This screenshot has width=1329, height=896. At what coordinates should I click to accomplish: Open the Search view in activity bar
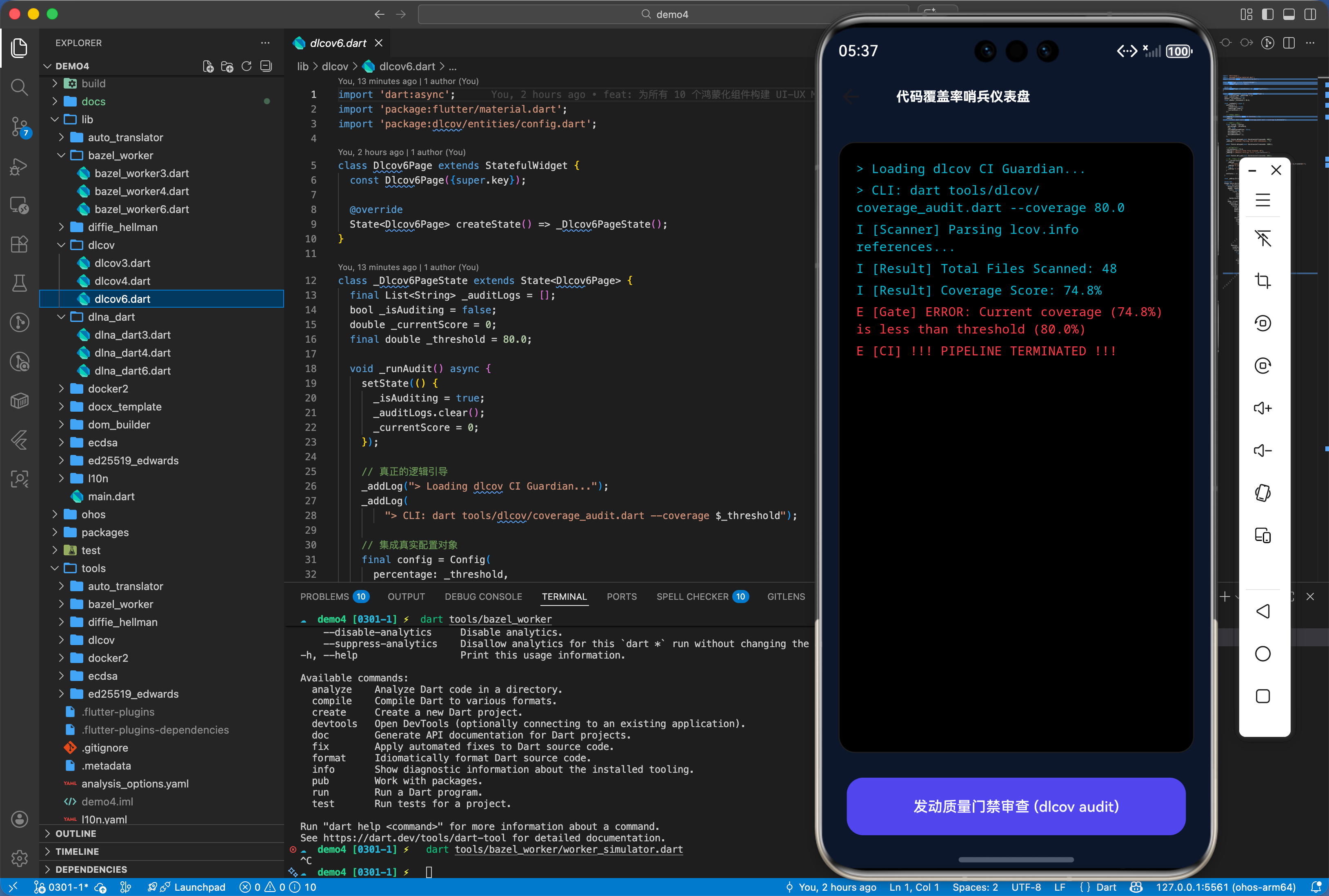(x=20, y=87)
